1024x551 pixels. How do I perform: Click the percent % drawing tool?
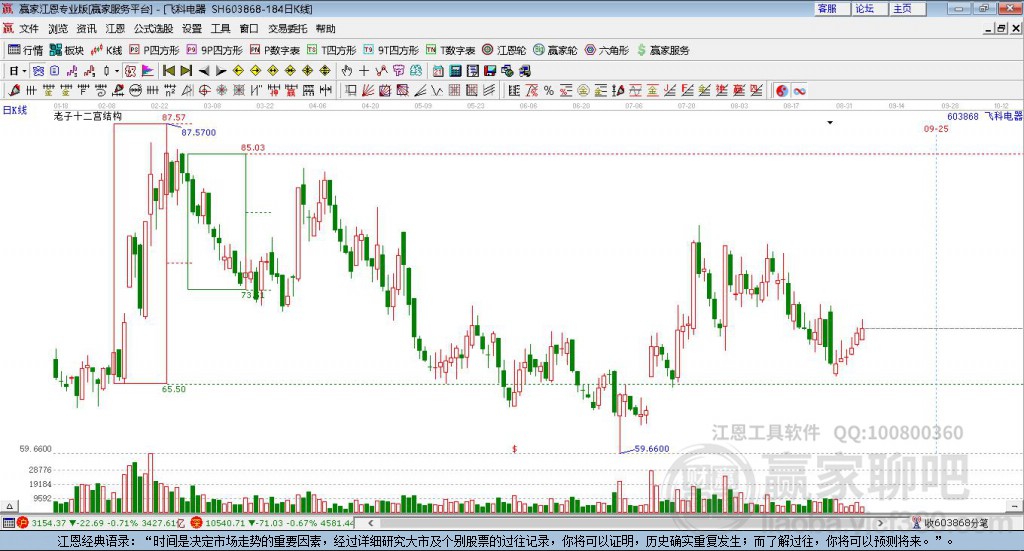(549, 91)
